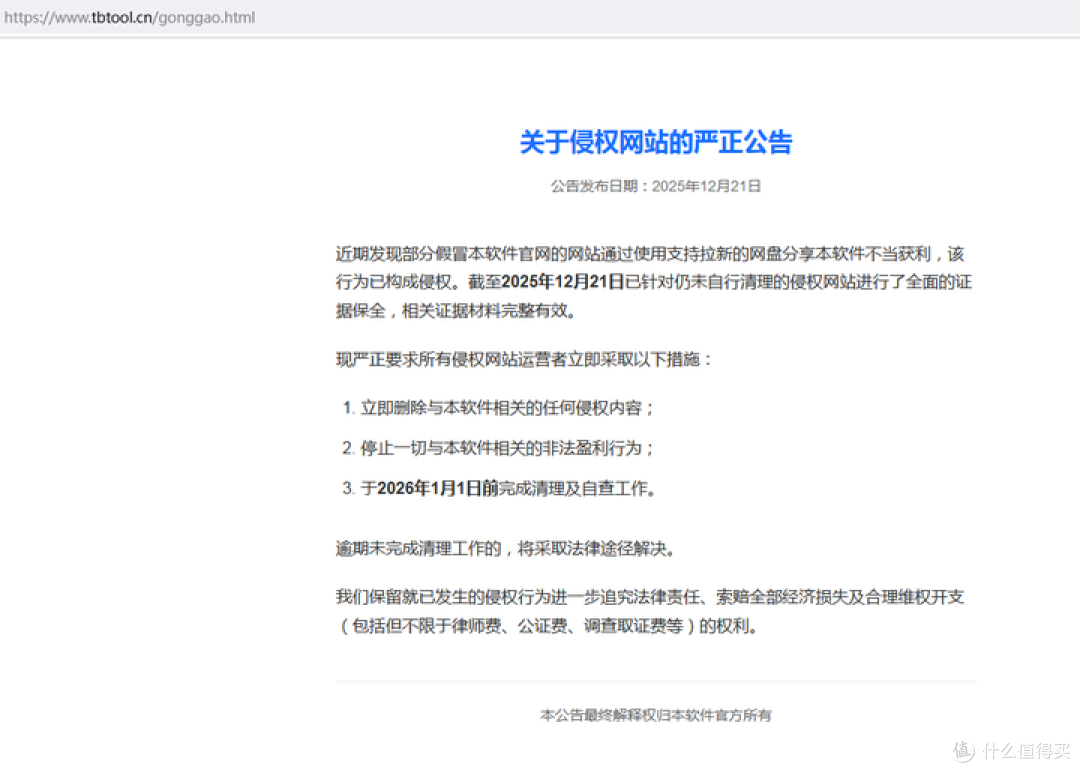
Task: Click the bold text 2025年12月21日 in the paragraph
Action: click(x=563, y=282)
